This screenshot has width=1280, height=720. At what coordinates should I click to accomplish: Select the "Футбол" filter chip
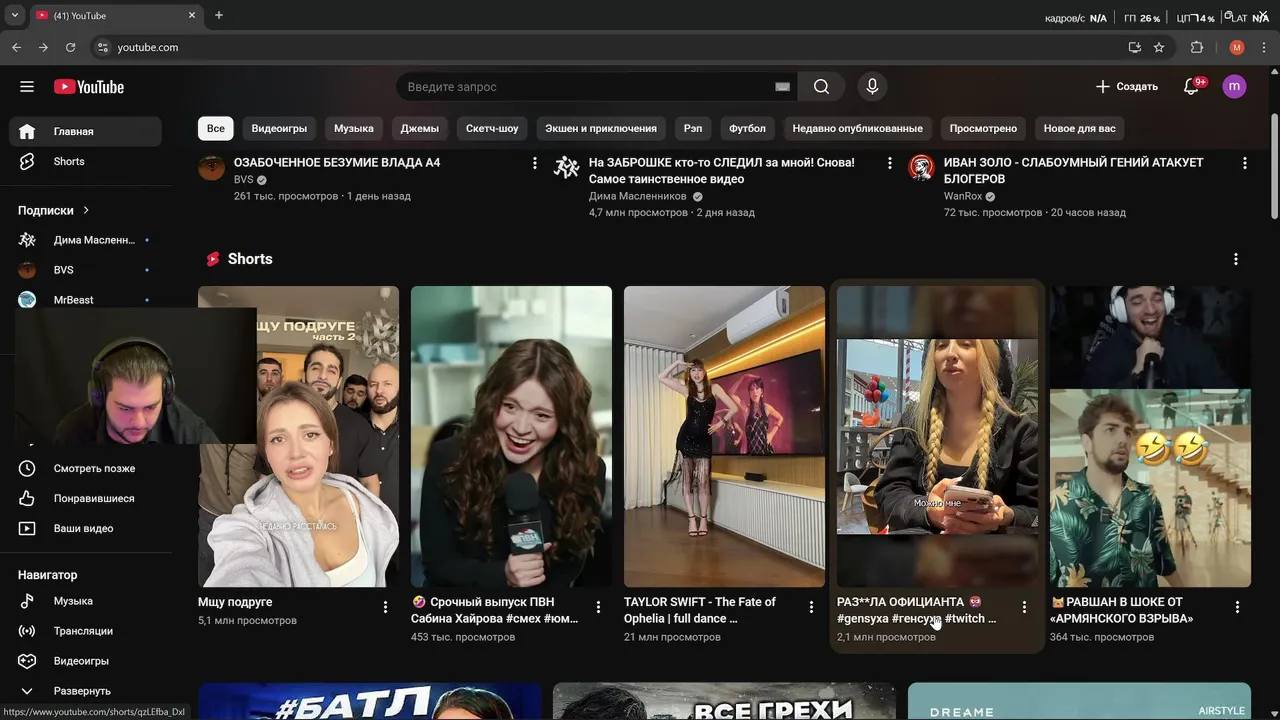click(x=747, y=128)
